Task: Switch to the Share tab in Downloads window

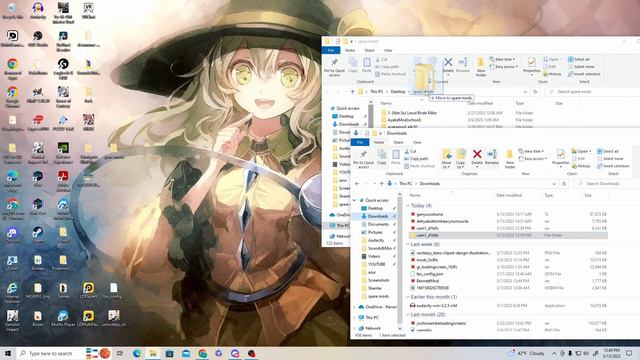Action: 398,142
